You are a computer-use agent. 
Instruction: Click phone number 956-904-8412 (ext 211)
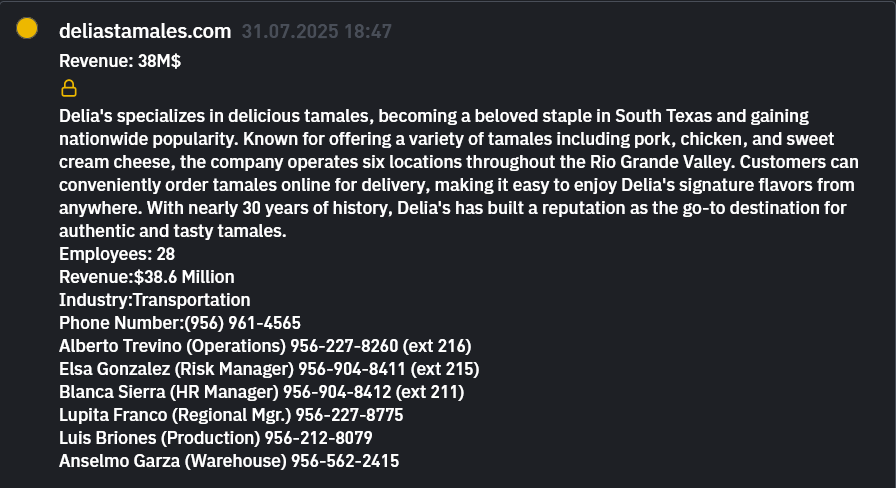[x=373, y=392]
